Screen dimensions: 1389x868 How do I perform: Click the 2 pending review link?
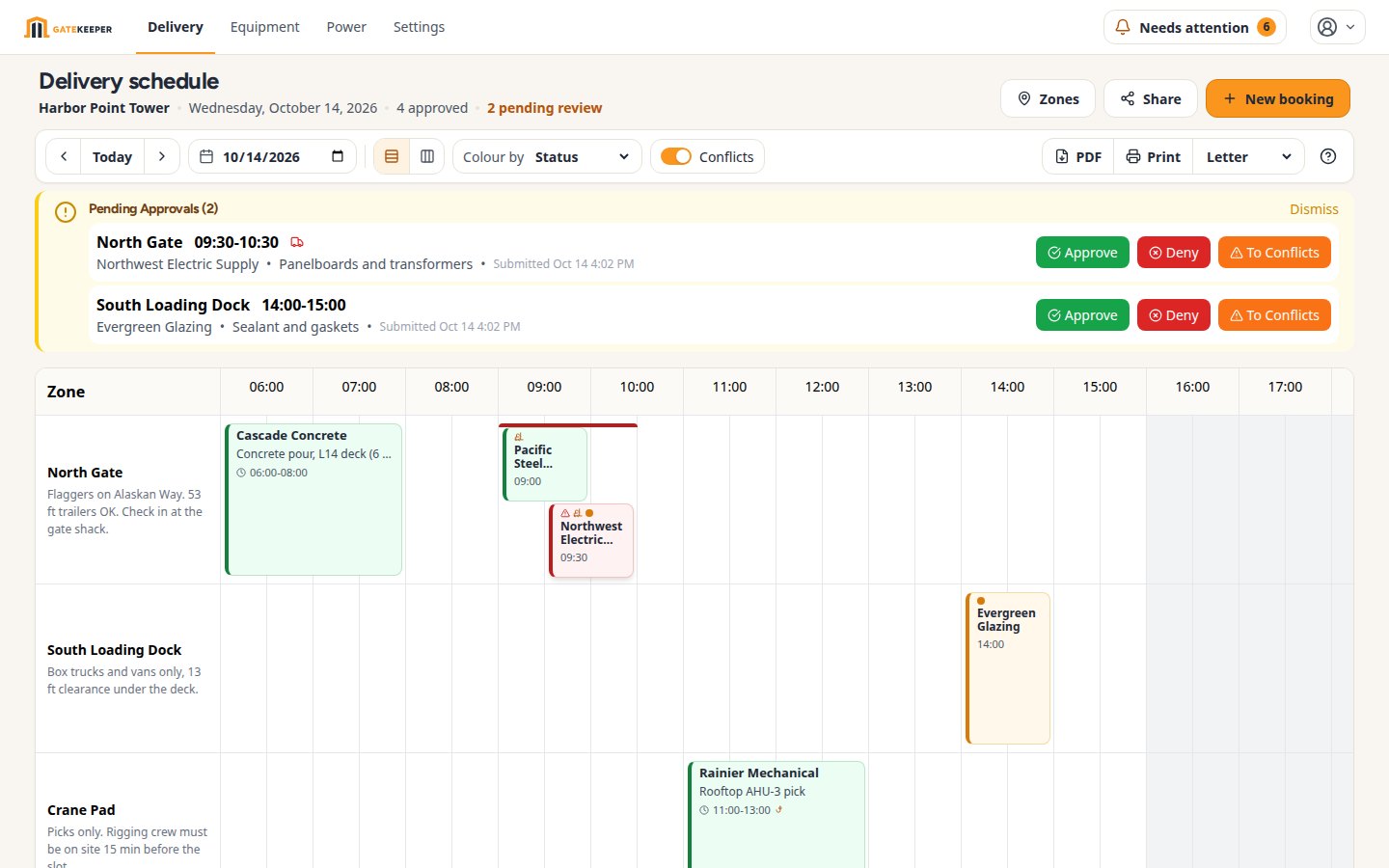click(x=544, y=108)
